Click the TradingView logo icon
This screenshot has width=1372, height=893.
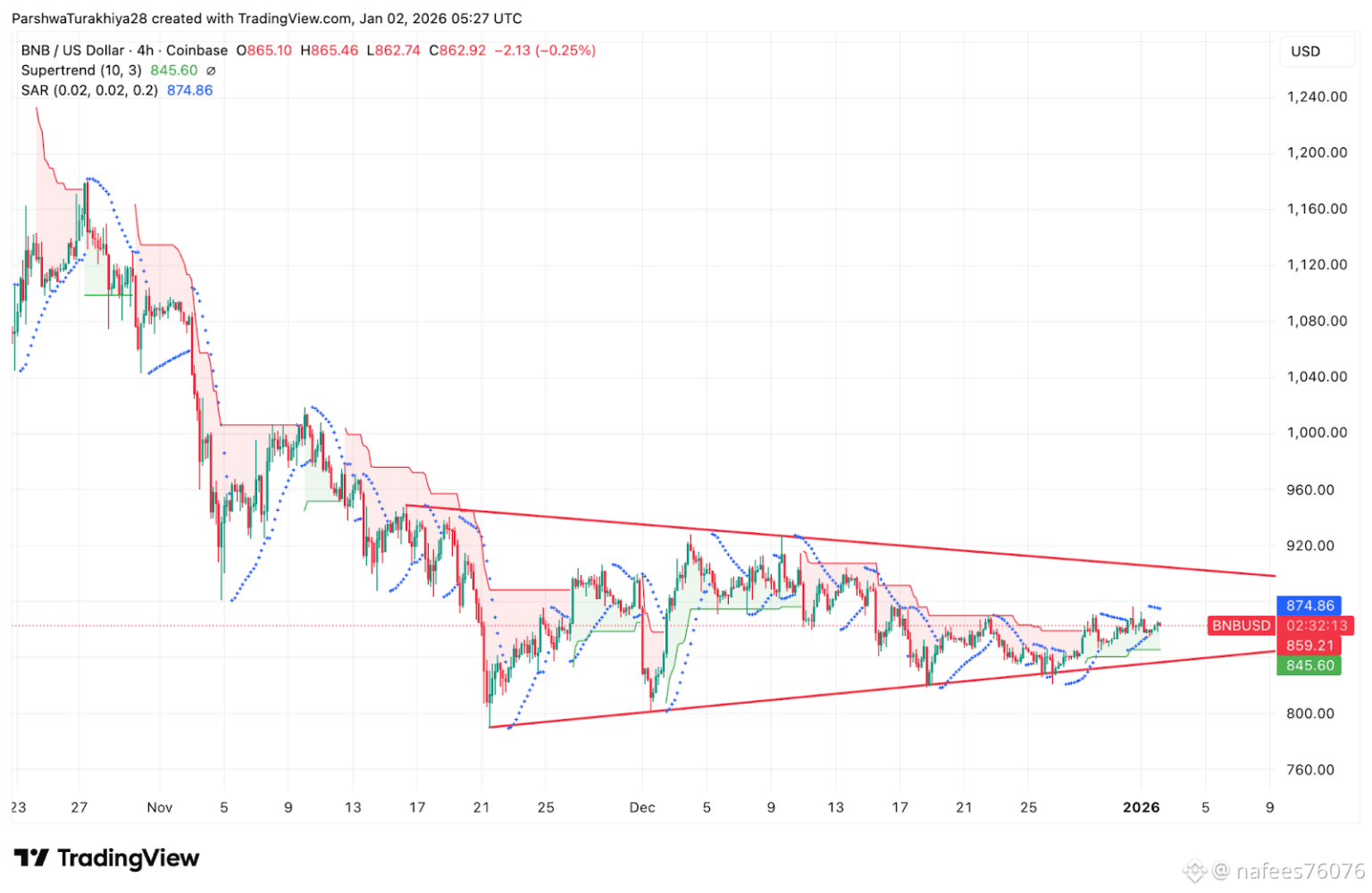point(31,858)
